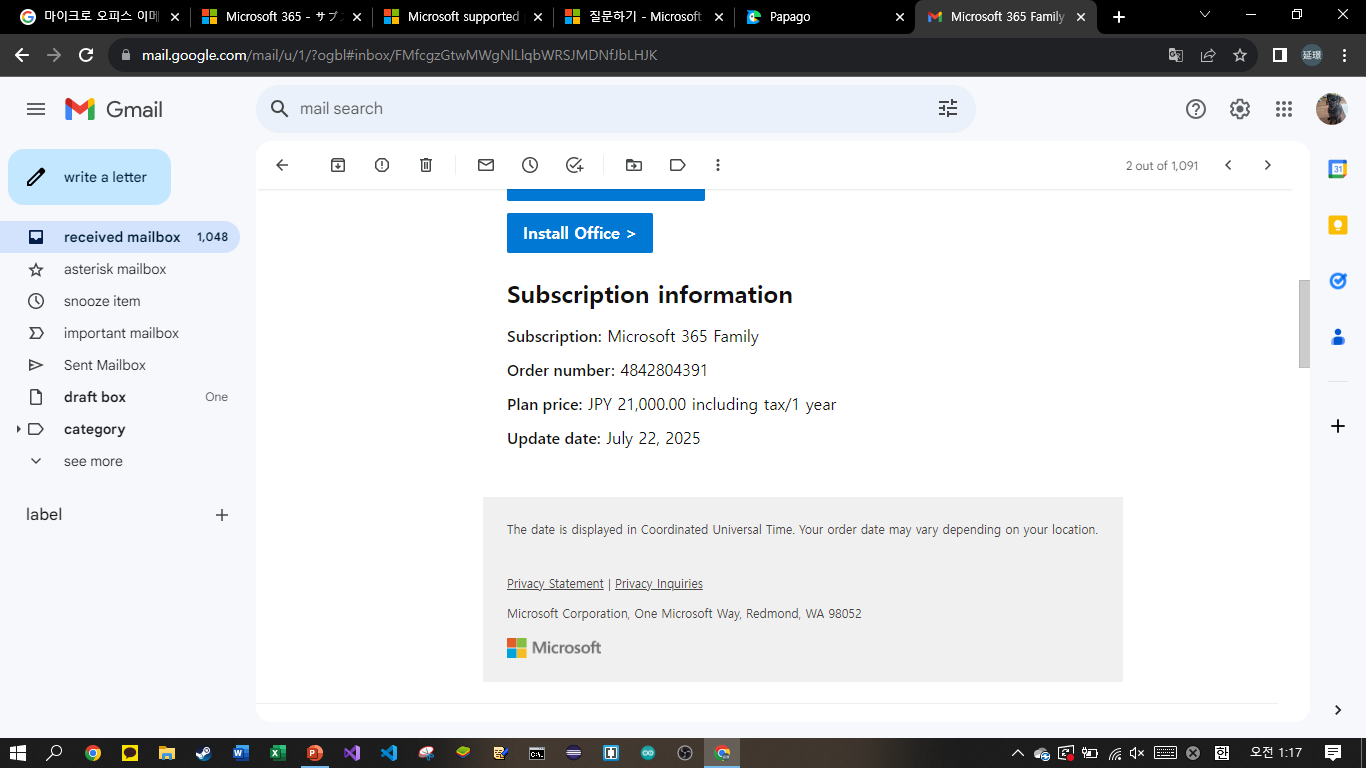Image resolution: width=1366 pixels, height=768 pixels.
Task: Open Google Contacts side panel
Action: coord(1338,337)
